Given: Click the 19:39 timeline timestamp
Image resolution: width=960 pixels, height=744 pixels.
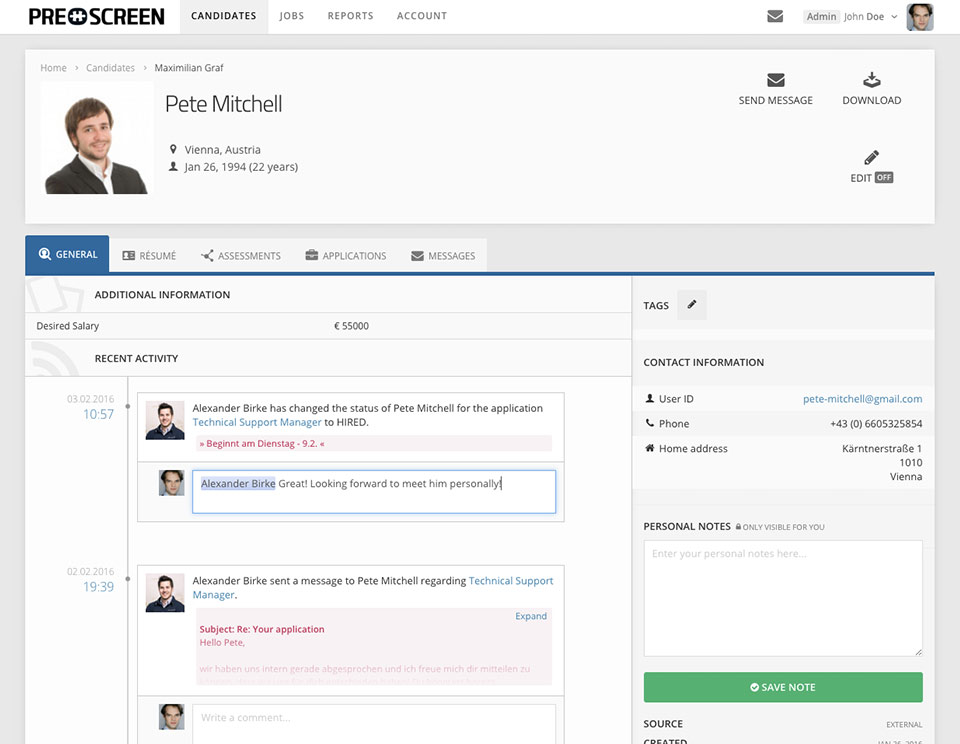Looking at the screenshot, I should coord(99,587).
